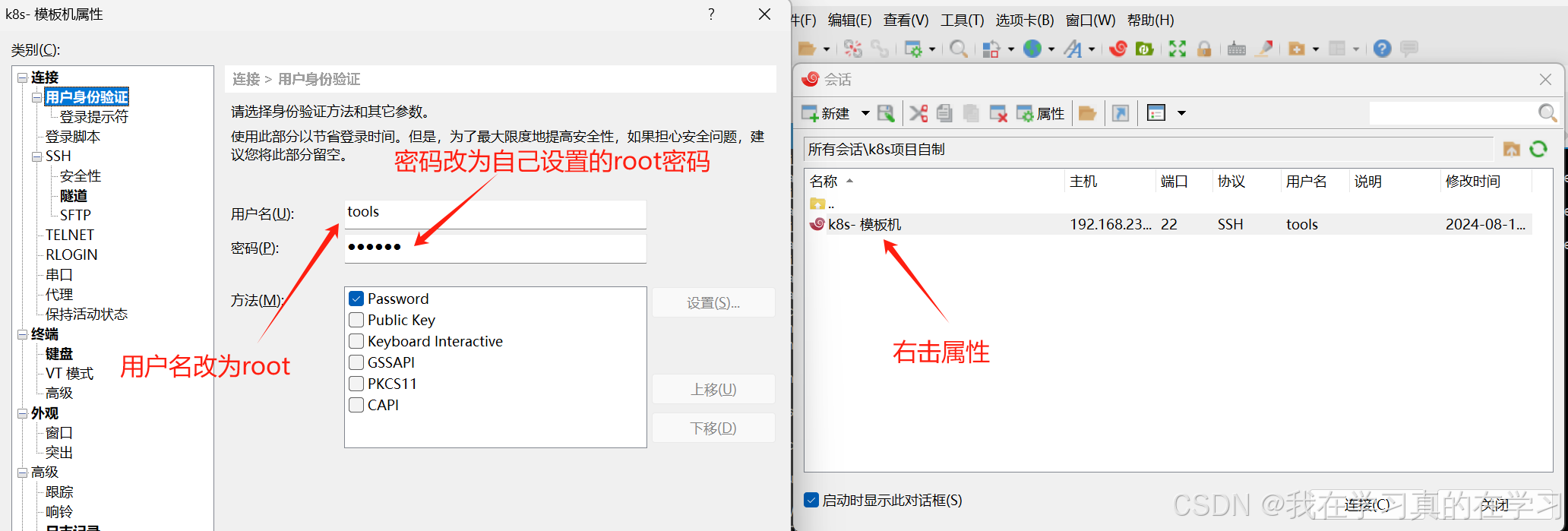Check the GSSAPI method
The image size is (1568, 531).
[356, 362]
